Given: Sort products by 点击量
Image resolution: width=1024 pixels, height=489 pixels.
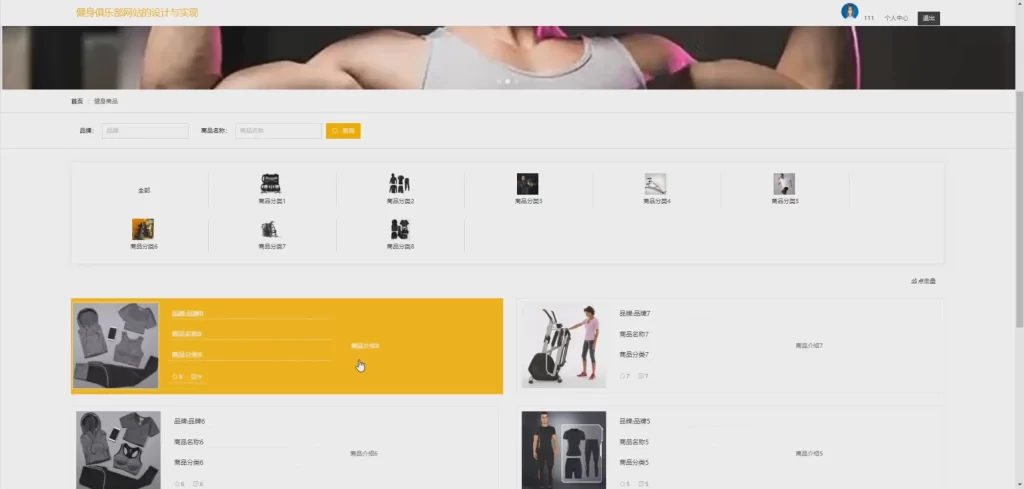Looking at the screenshot, I should 924,282.
